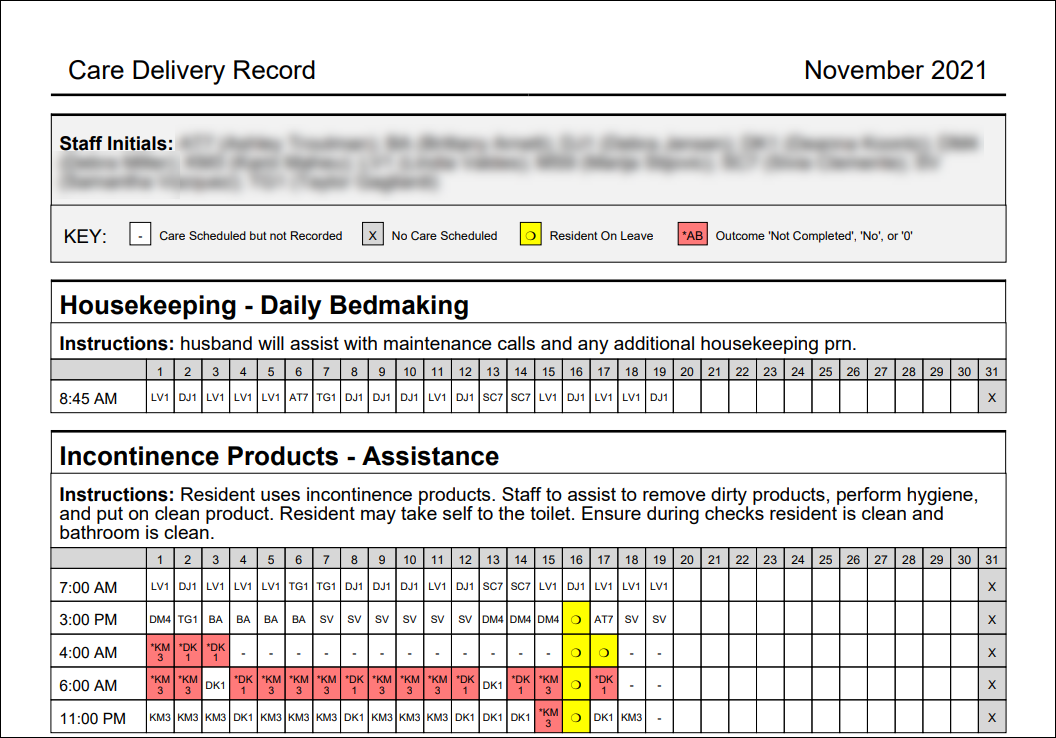Viewport: 1056px width, 738px height.
Task: Click the 'Care Scheduled but not Recorded' dash key box
Action: pos(140,235)
